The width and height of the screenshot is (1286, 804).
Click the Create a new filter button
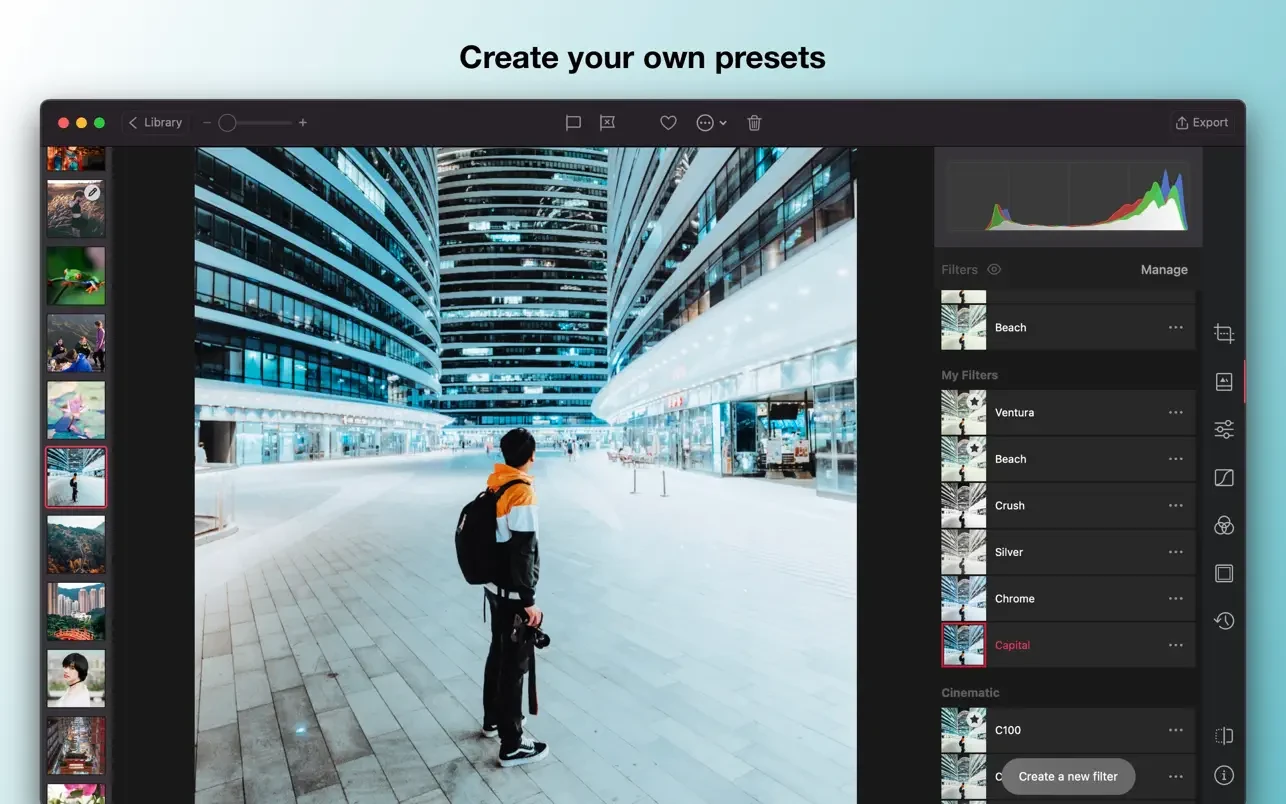pos(1067,776)
